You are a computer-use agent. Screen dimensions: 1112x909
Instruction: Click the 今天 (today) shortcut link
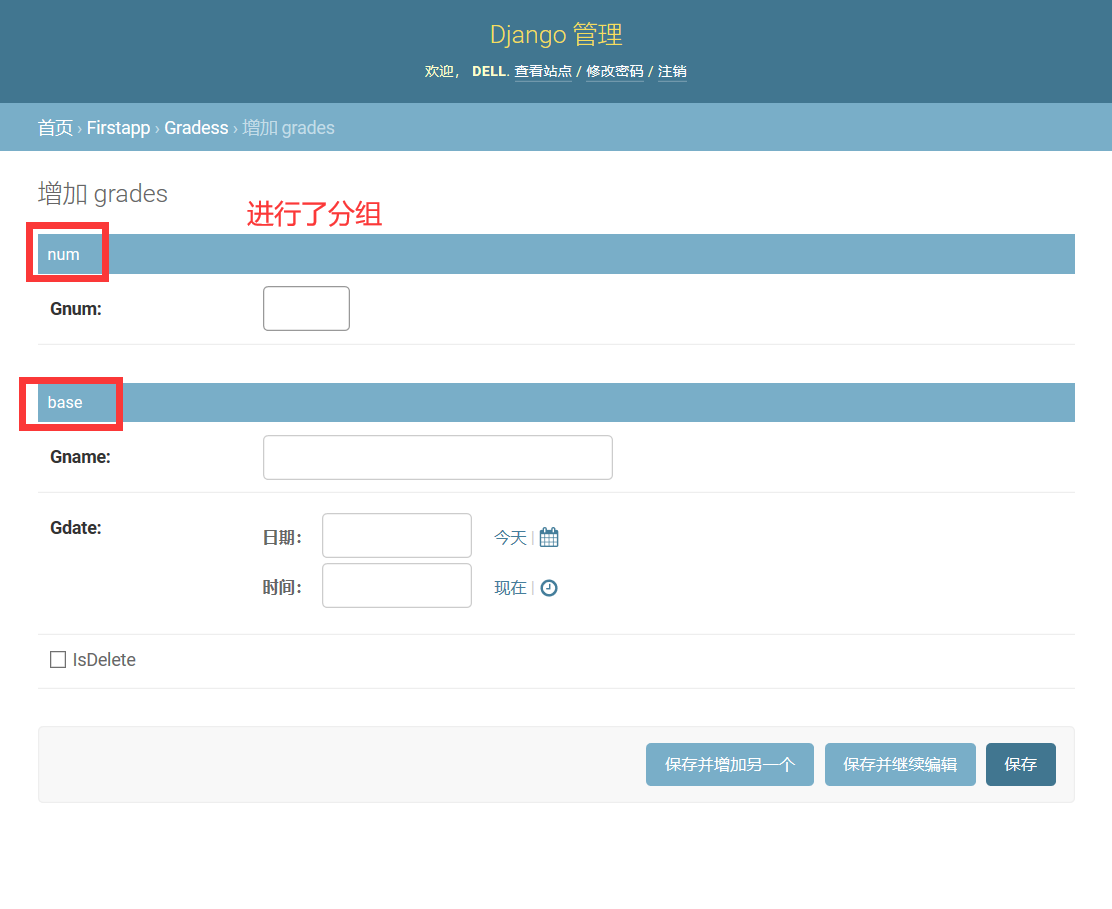pos(511,537)
